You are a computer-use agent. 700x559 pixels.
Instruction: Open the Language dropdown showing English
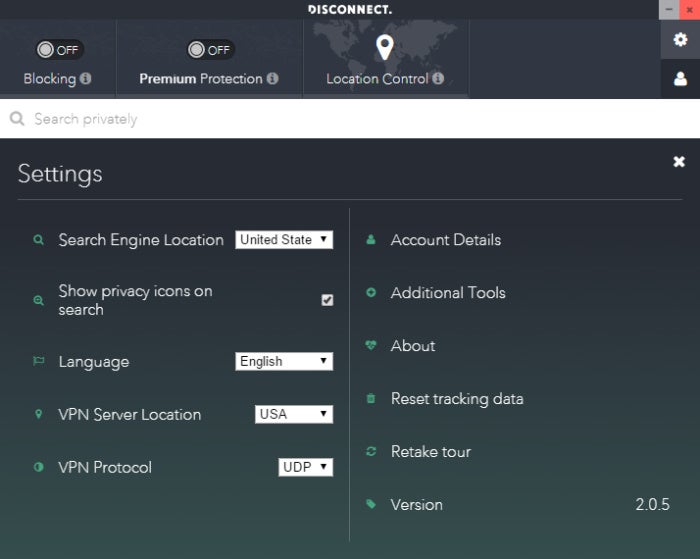tap(284, 361)
